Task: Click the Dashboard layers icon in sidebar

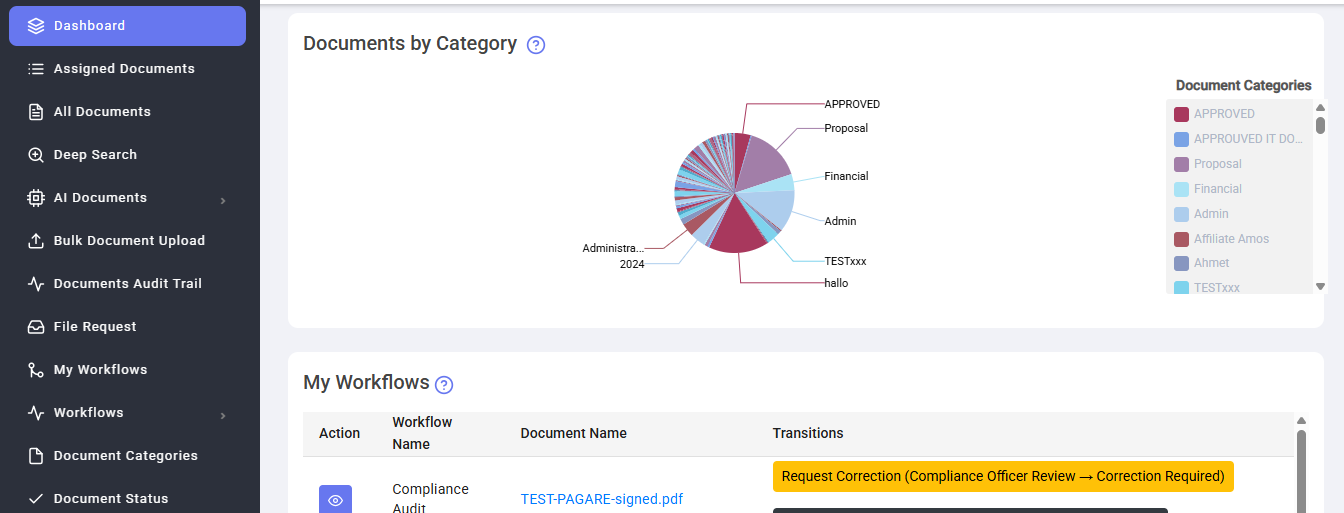Action: coord(36,26)
